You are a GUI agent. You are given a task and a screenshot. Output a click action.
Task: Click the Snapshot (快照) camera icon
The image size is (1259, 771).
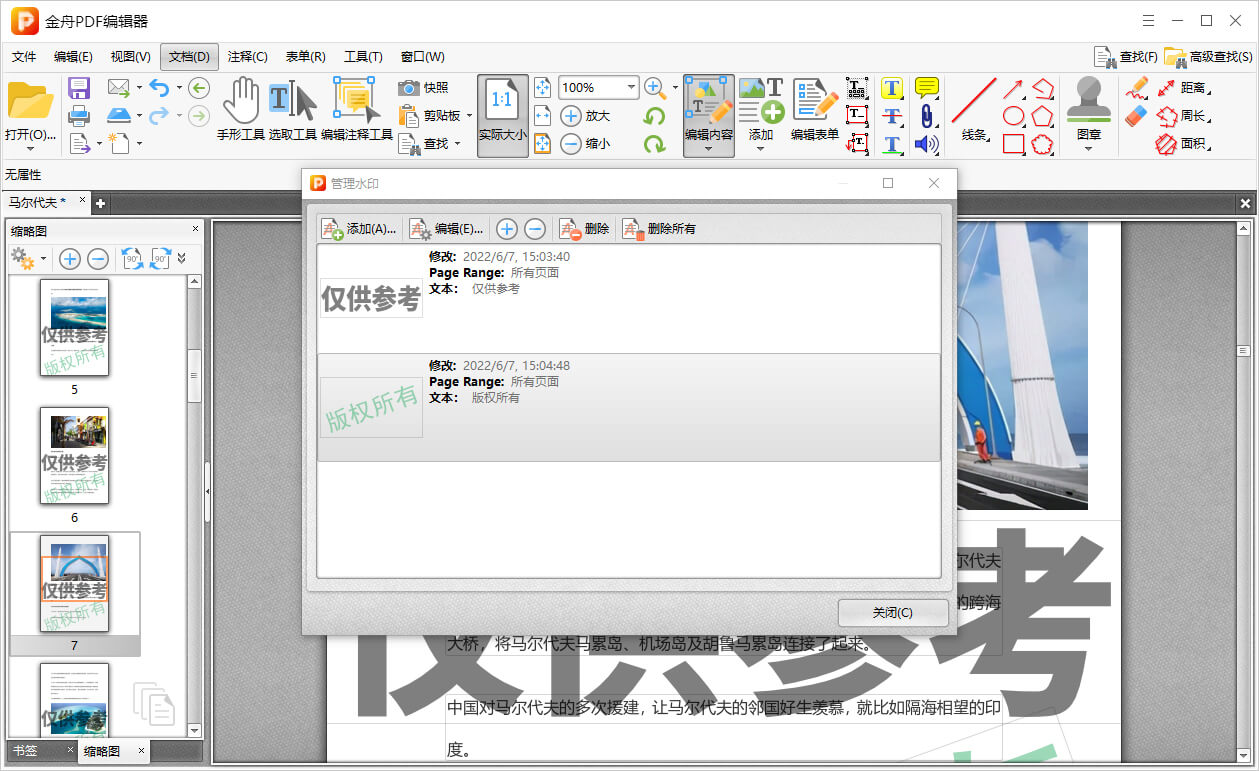[x=409, y=88]
